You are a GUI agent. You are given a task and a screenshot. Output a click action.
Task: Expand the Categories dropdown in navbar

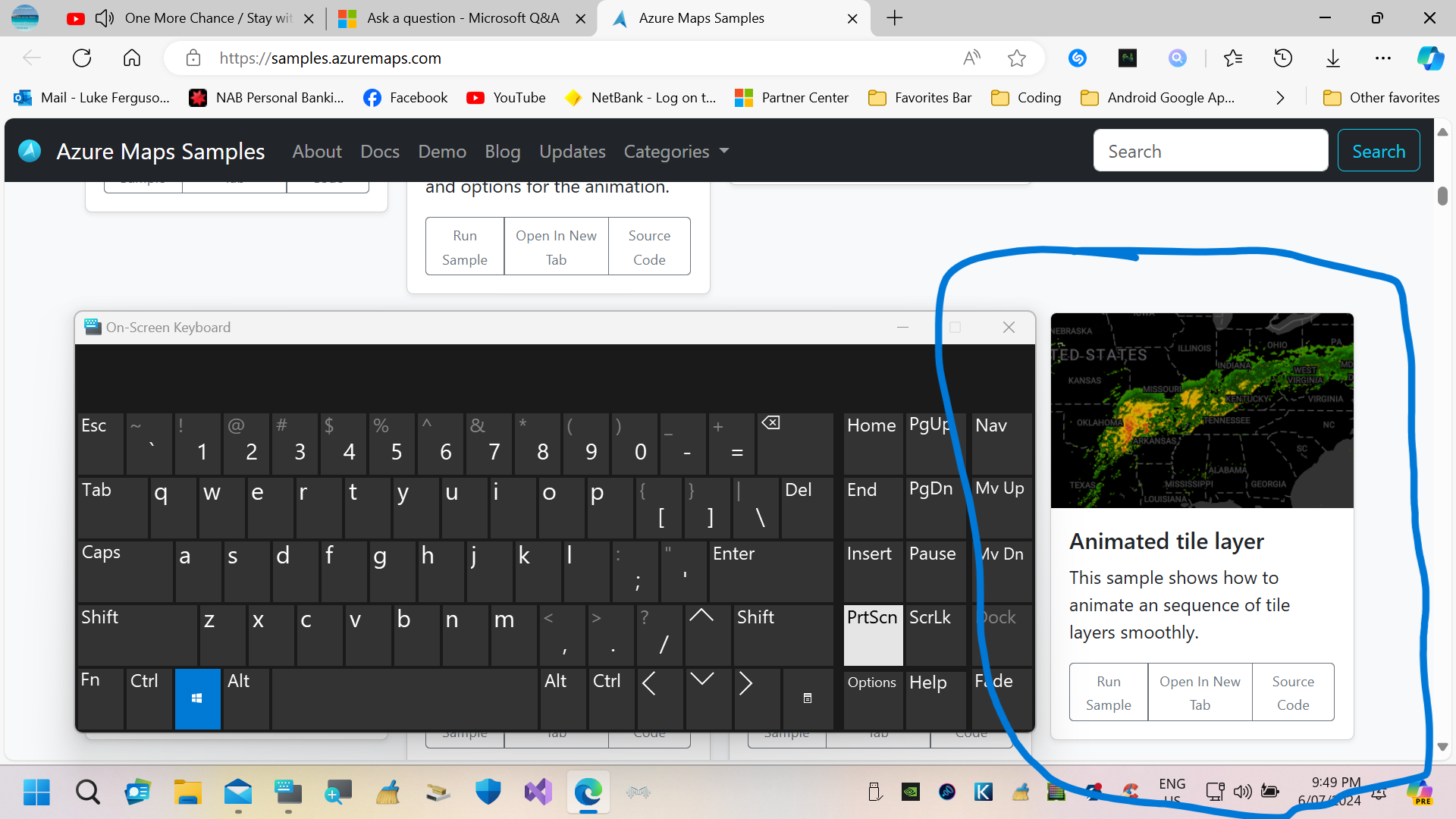[x=676, y=152]
